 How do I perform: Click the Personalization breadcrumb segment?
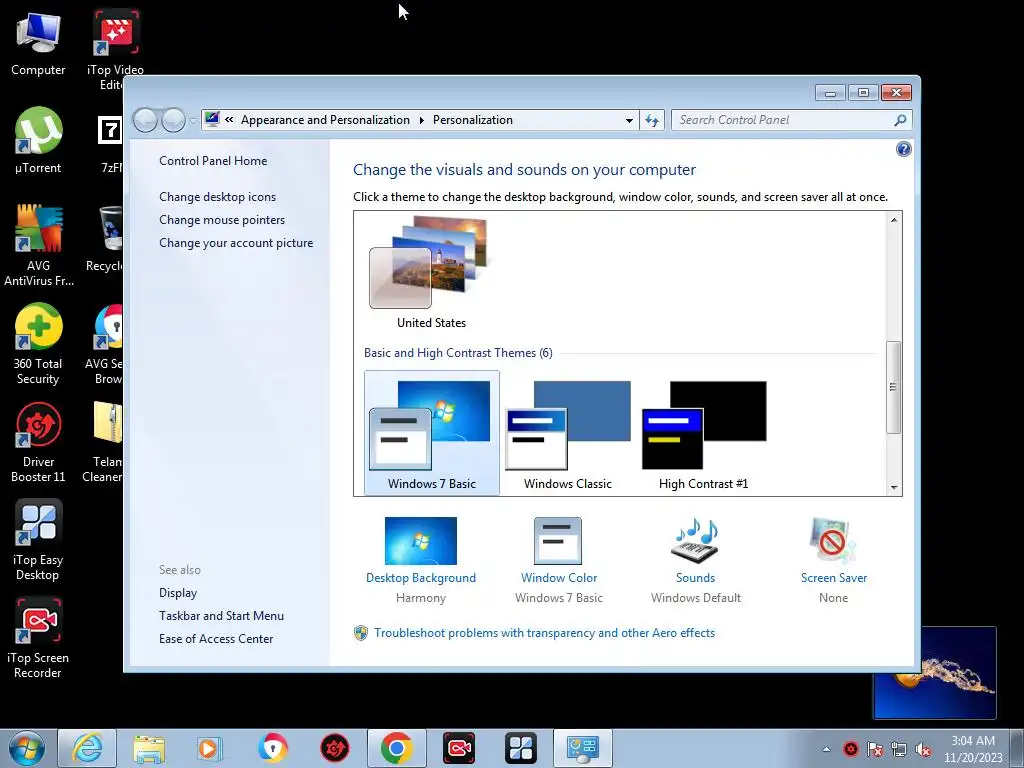tap(473, 120)
